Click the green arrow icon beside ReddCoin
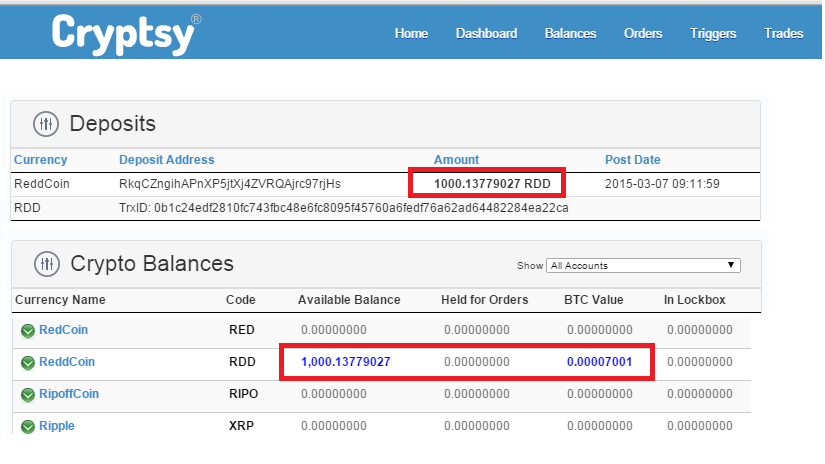Screen dimensions: 825x464 (x=27, y=363)
